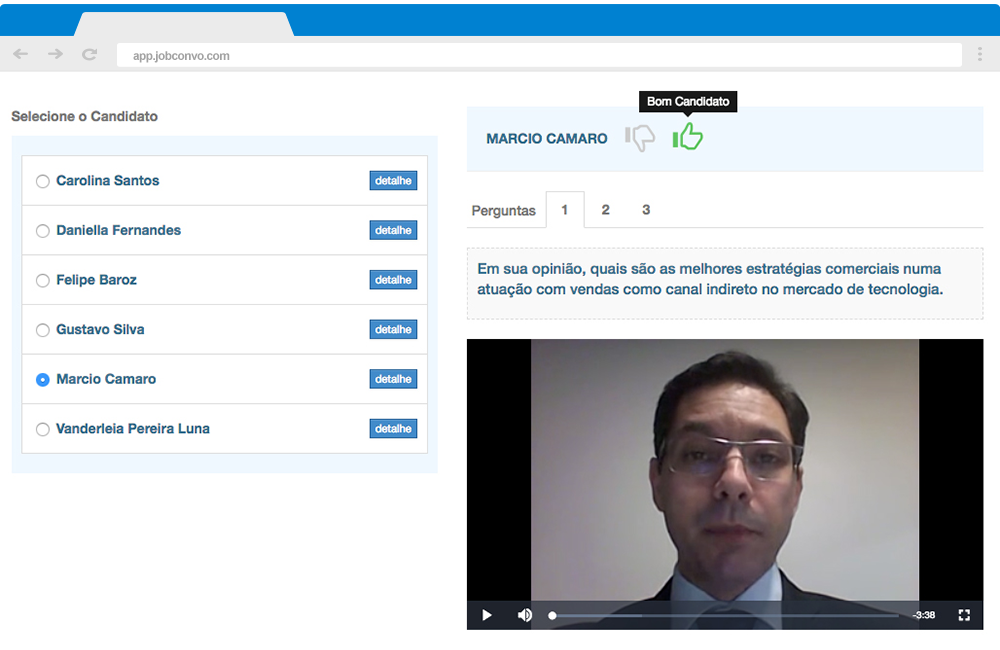Click the Carolina Santos name
Viewport: 1000px width, 650px height.
pyautogui.click(x=108, y=181)
